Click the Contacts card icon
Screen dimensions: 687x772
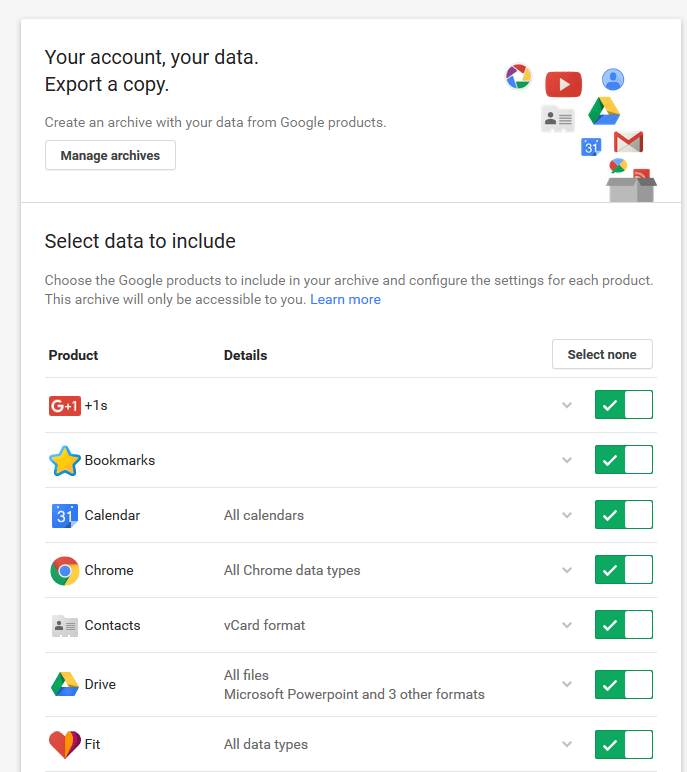(64, 626)
